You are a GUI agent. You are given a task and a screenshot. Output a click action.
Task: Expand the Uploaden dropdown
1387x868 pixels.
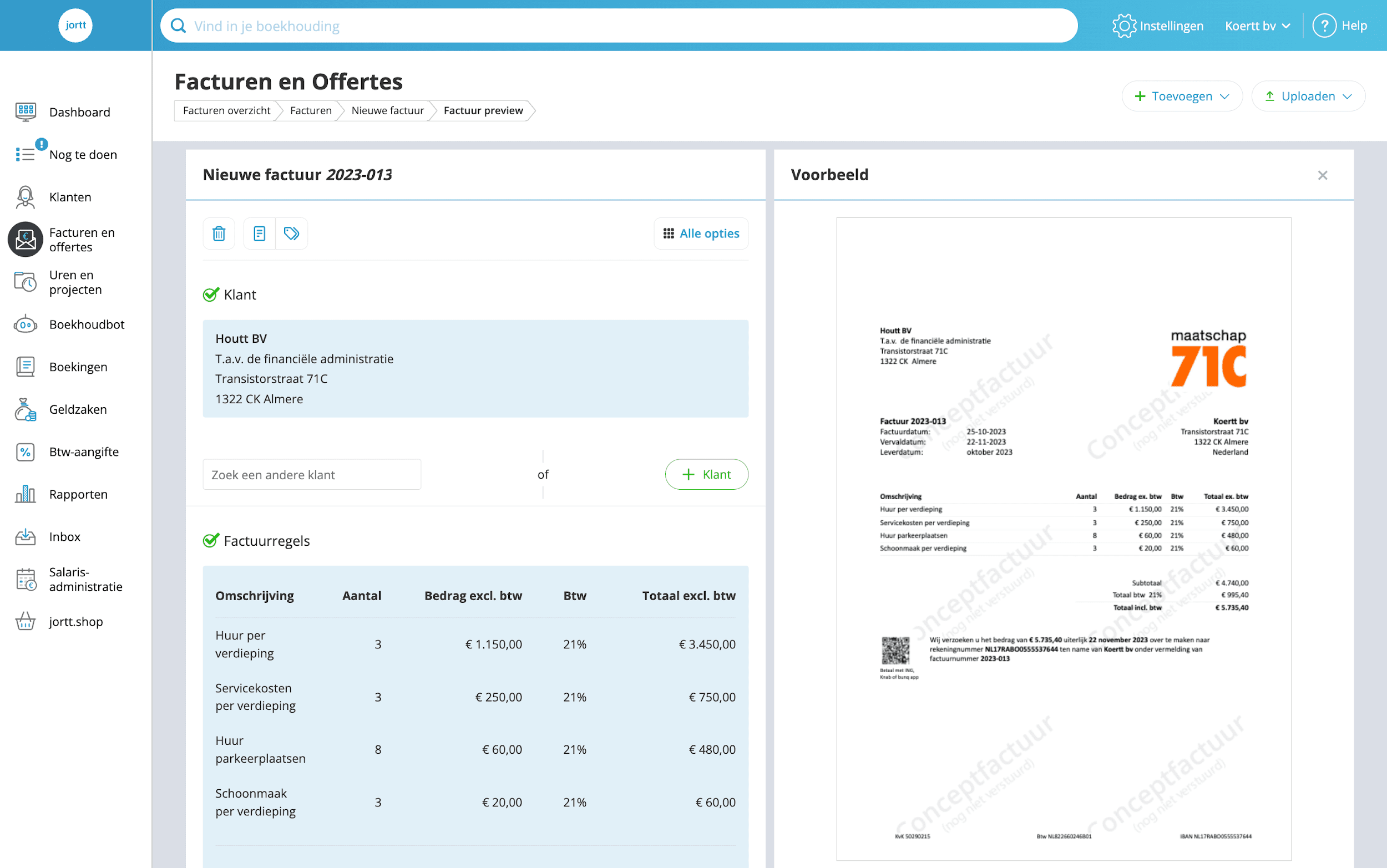(x=1308, y=96)
